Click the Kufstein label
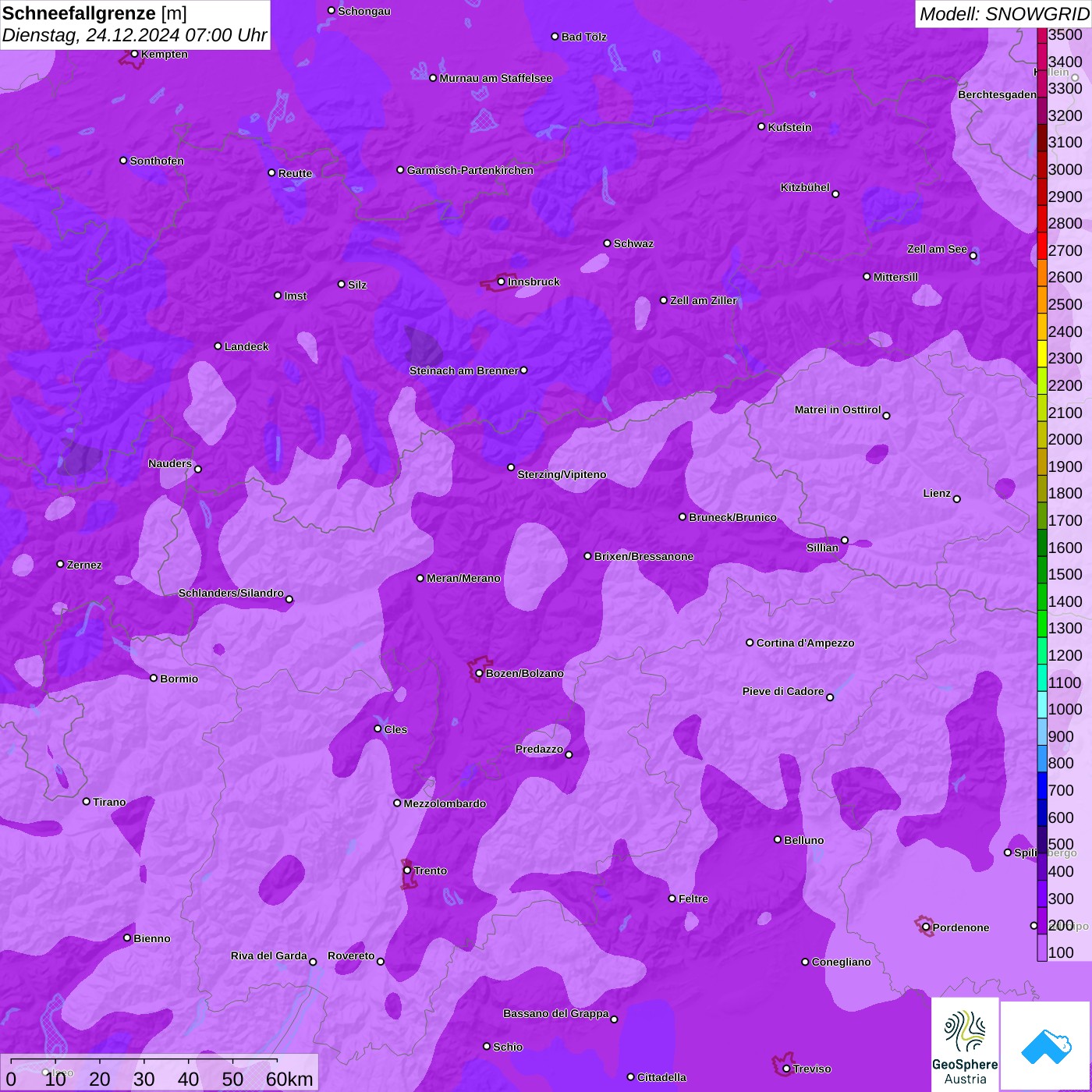 (790, 127)
